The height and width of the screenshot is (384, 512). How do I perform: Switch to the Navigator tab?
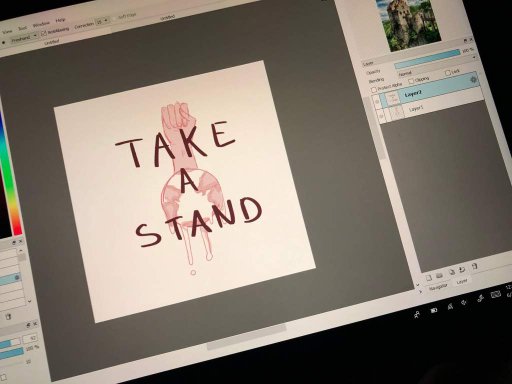[x=438, y=287]
